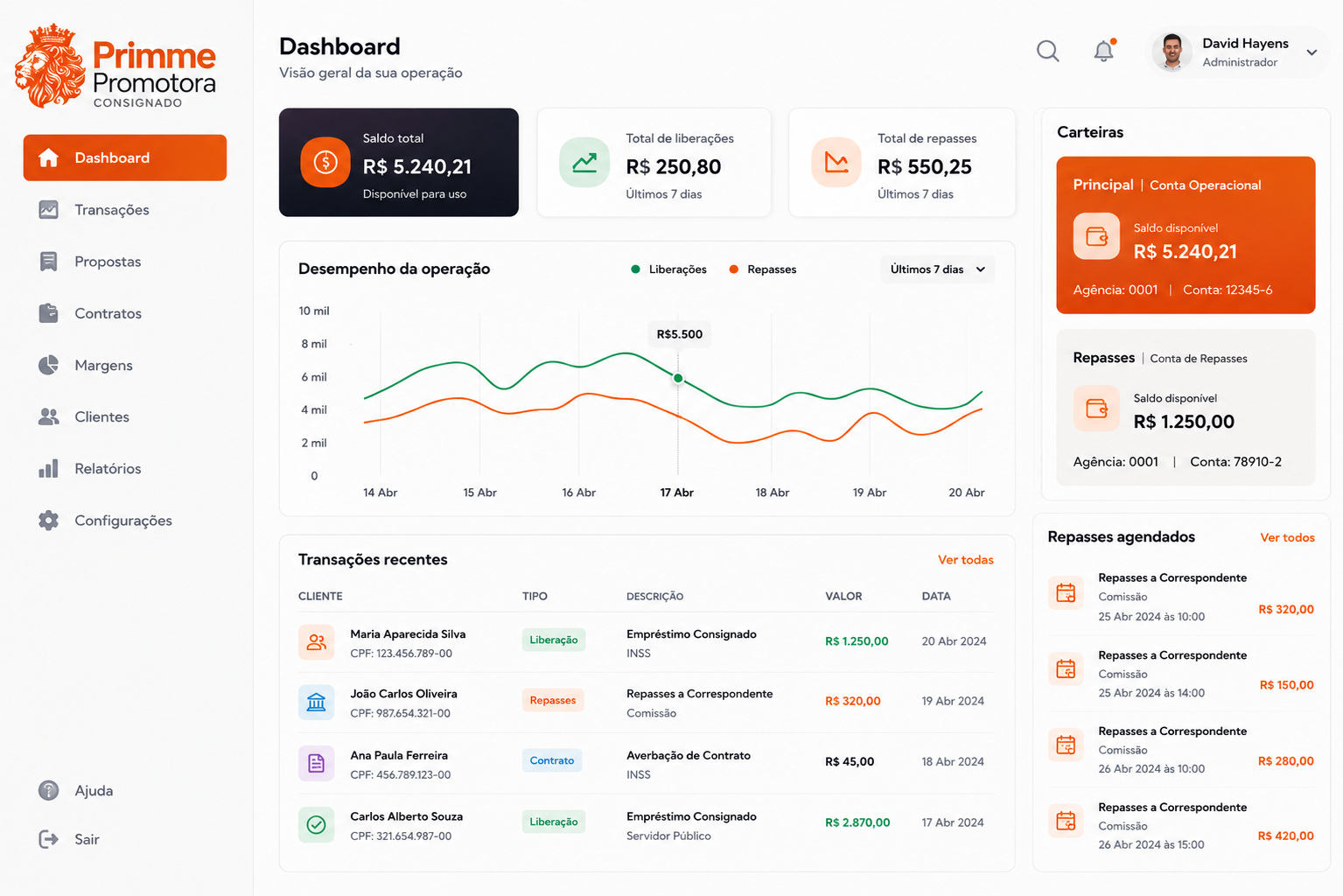The width and height of the screenshot is (1343, 896).
Task: Click the Saldo total coin icon
Action: (325, 162)
